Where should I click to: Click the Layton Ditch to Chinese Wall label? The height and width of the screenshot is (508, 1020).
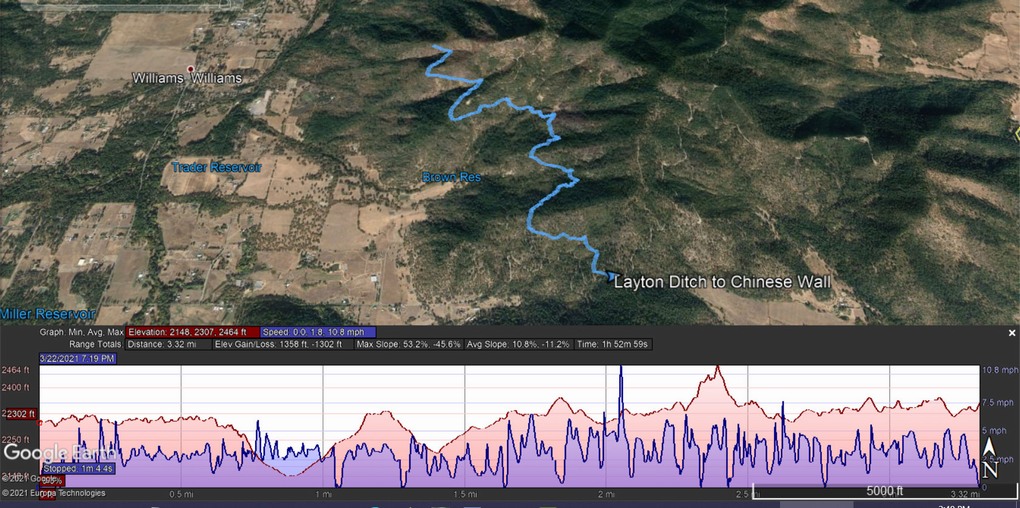pyautogui.click(x=721, y=282)
